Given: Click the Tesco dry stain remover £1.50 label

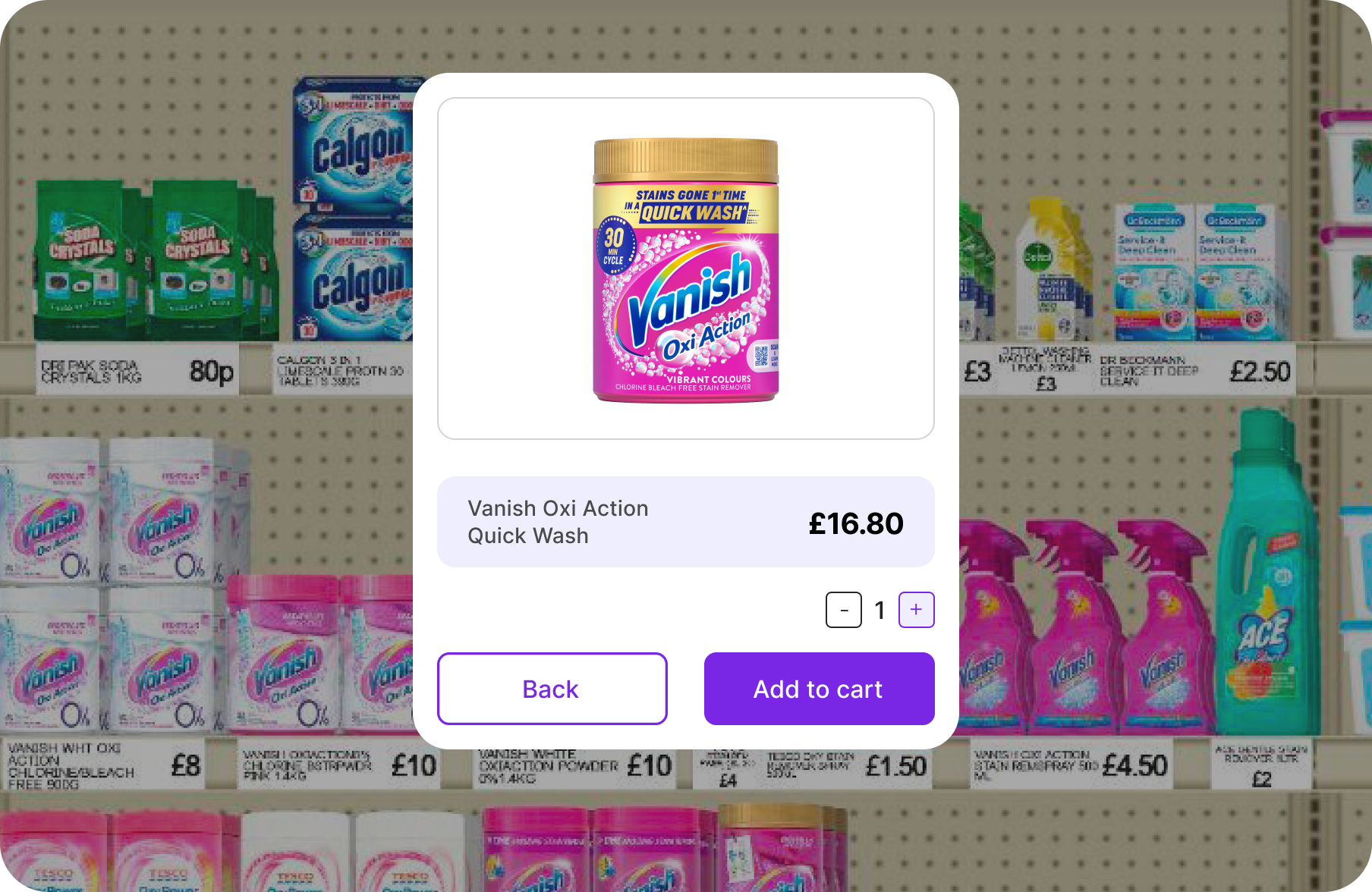Looking at the screenshot, I should tap(847, 766).
